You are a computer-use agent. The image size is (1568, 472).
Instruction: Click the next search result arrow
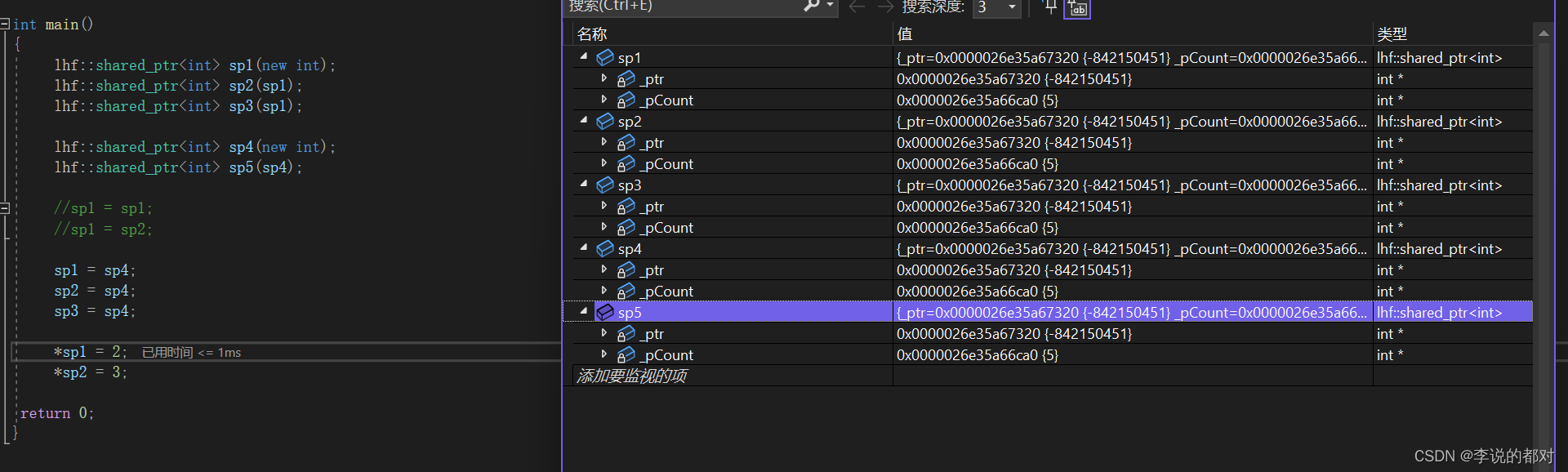pyautogui.click(x=885, y=7)
